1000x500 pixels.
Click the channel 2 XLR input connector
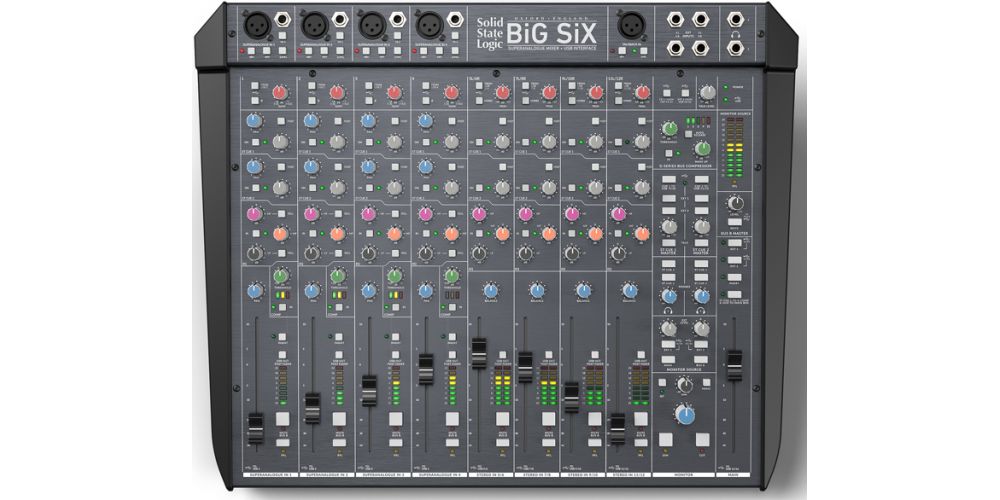click(x=314, y=26)
